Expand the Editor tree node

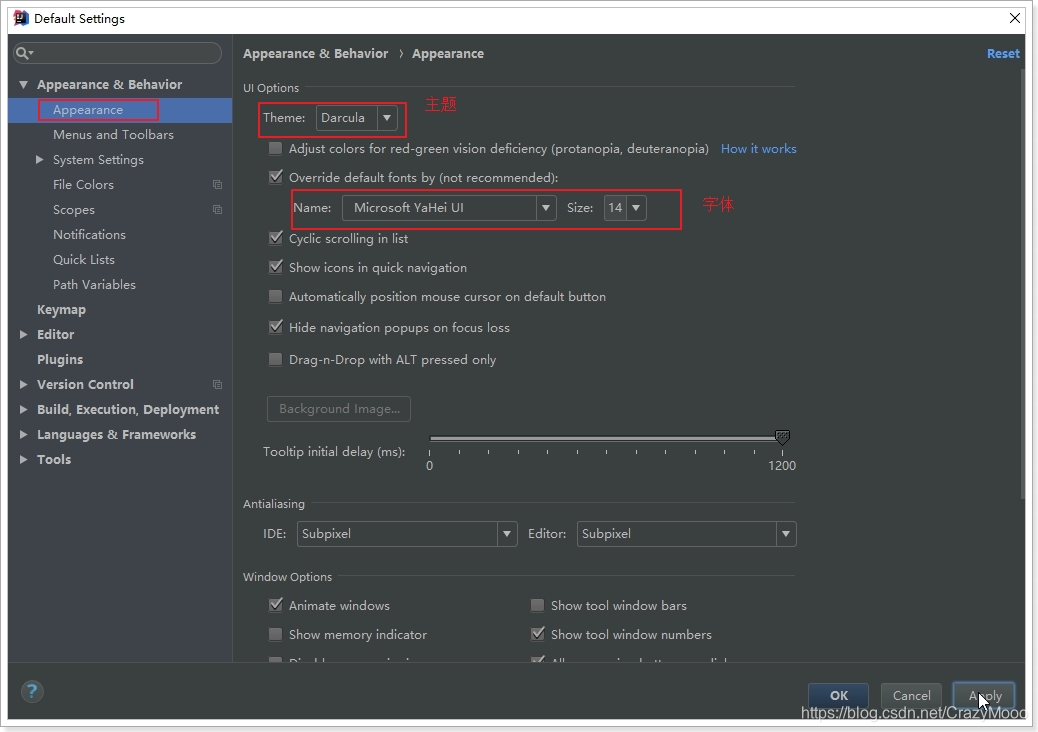[24, 334]
